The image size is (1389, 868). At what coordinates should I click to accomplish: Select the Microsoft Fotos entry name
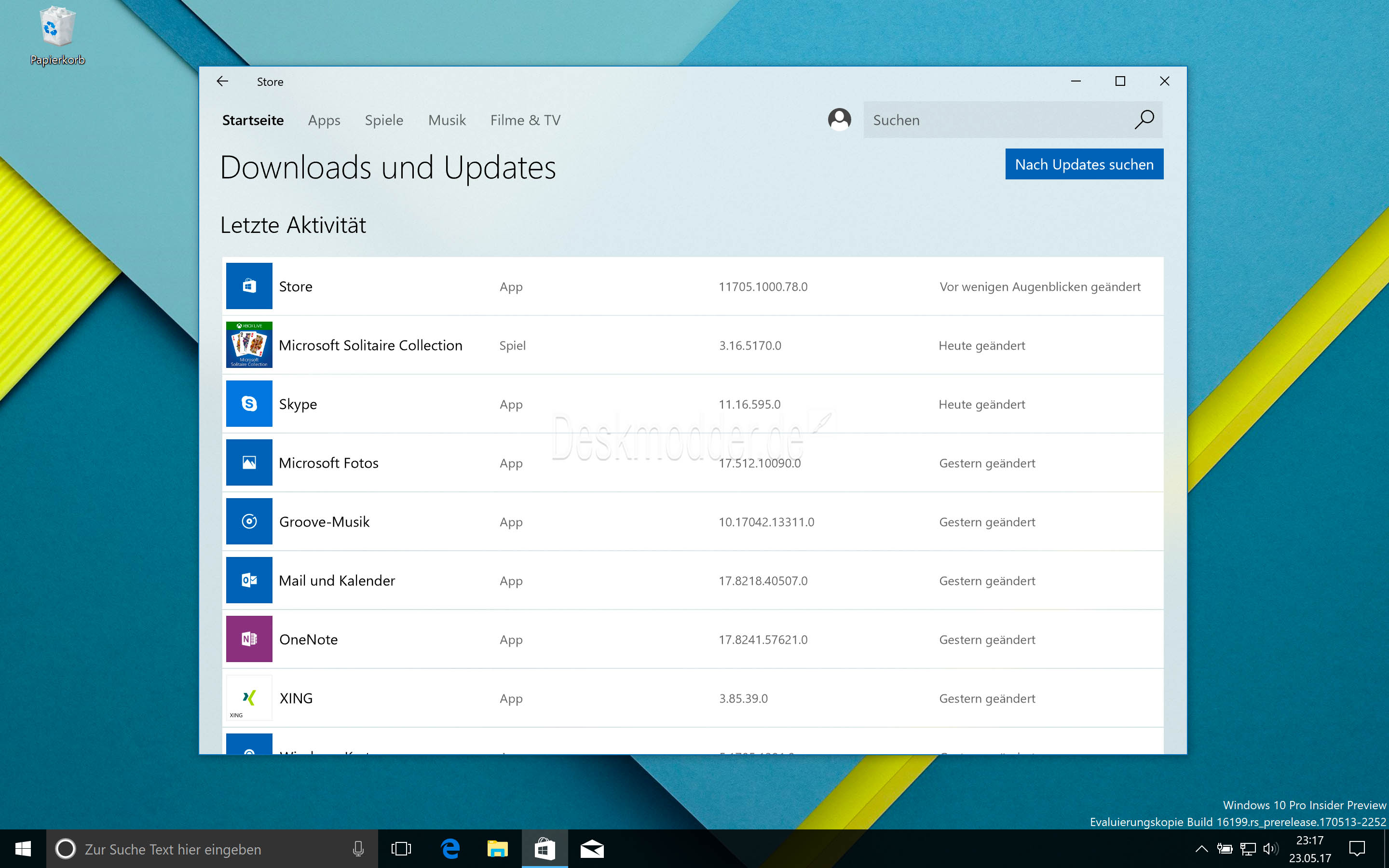(x=328, y=463)
